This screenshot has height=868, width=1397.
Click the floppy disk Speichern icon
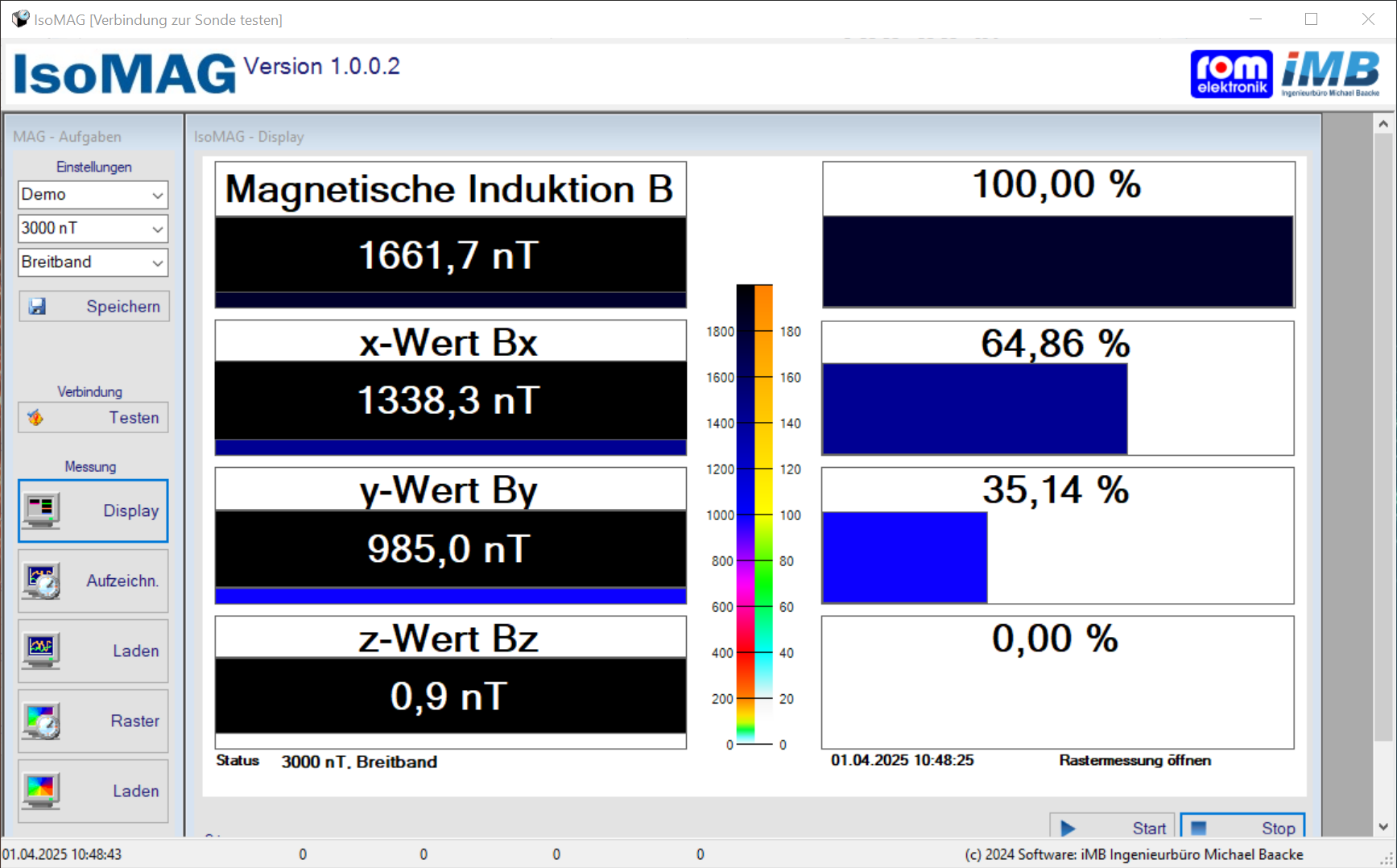(x=38, y=307)
